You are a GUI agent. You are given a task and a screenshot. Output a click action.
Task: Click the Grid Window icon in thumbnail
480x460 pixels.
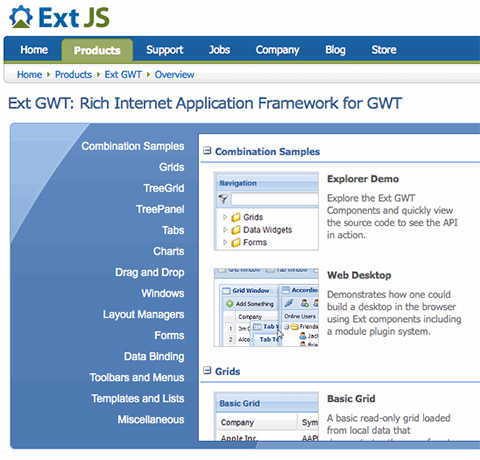(x=227, y=291)
